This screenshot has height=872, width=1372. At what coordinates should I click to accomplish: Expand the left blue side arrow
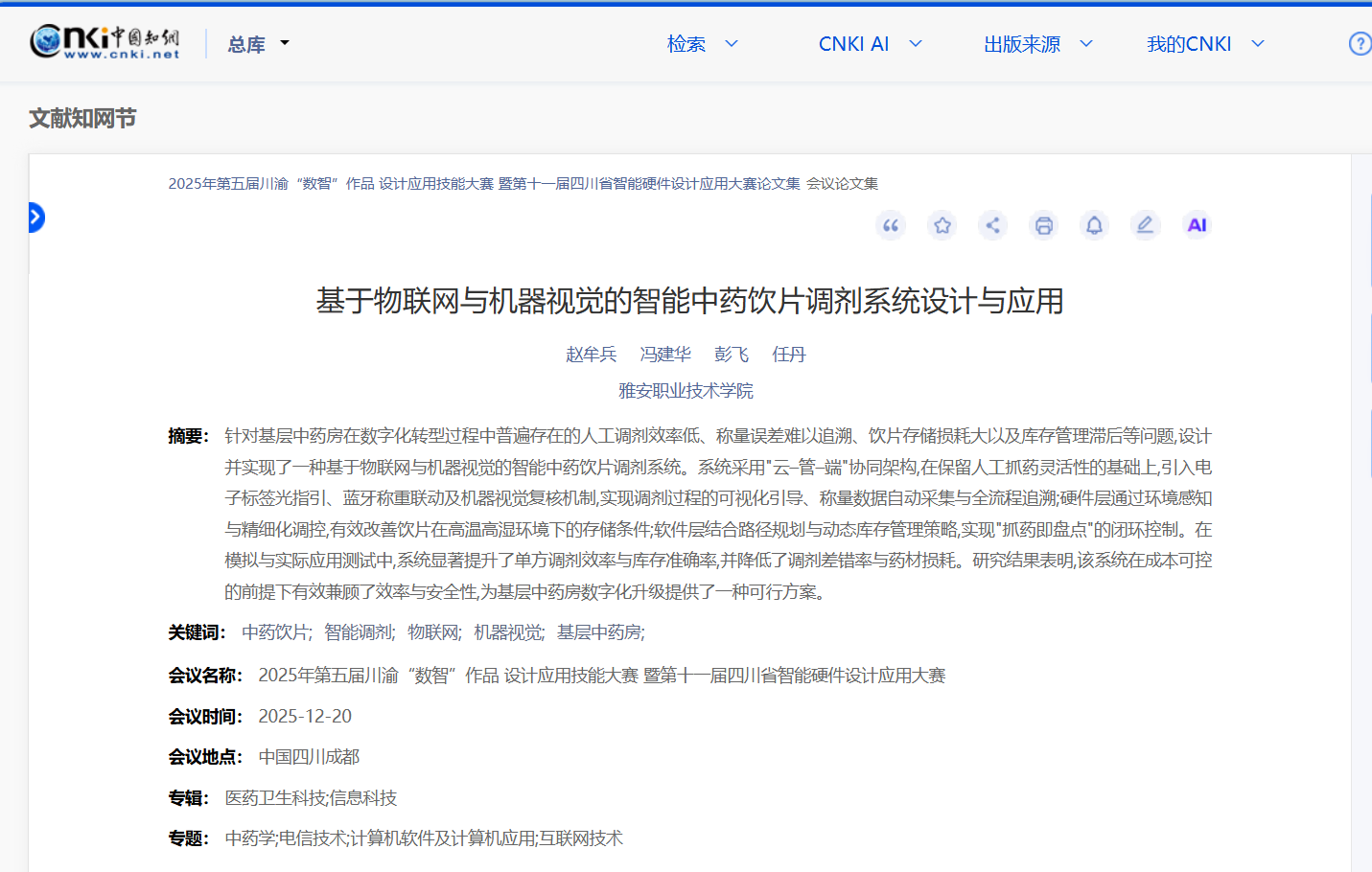(36, 218)
